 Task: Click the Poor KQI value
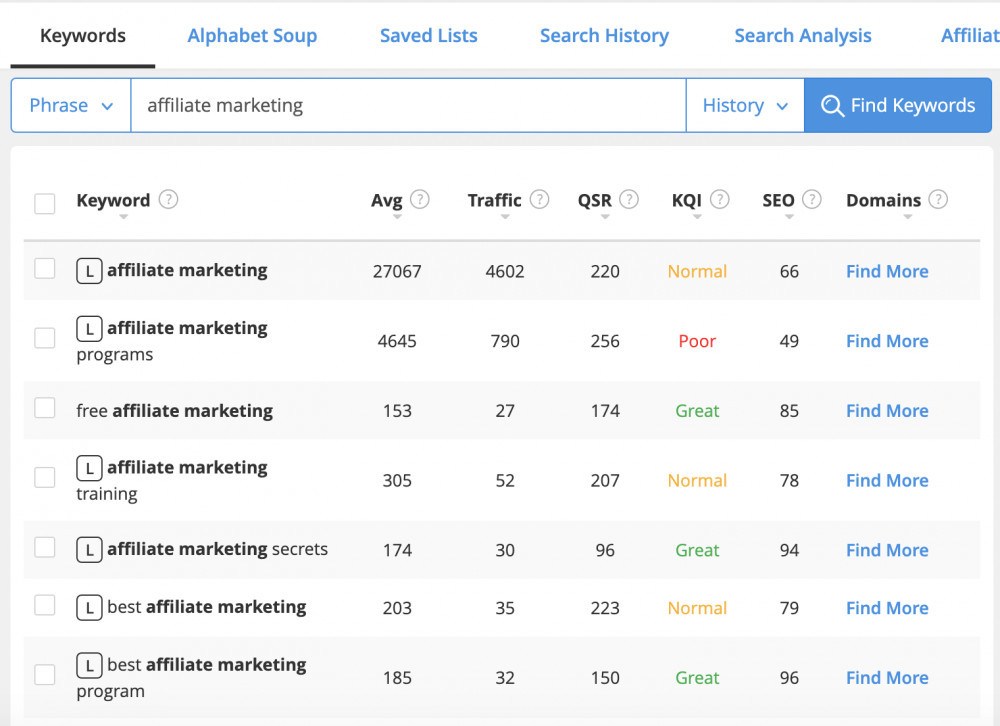(697, 341)
